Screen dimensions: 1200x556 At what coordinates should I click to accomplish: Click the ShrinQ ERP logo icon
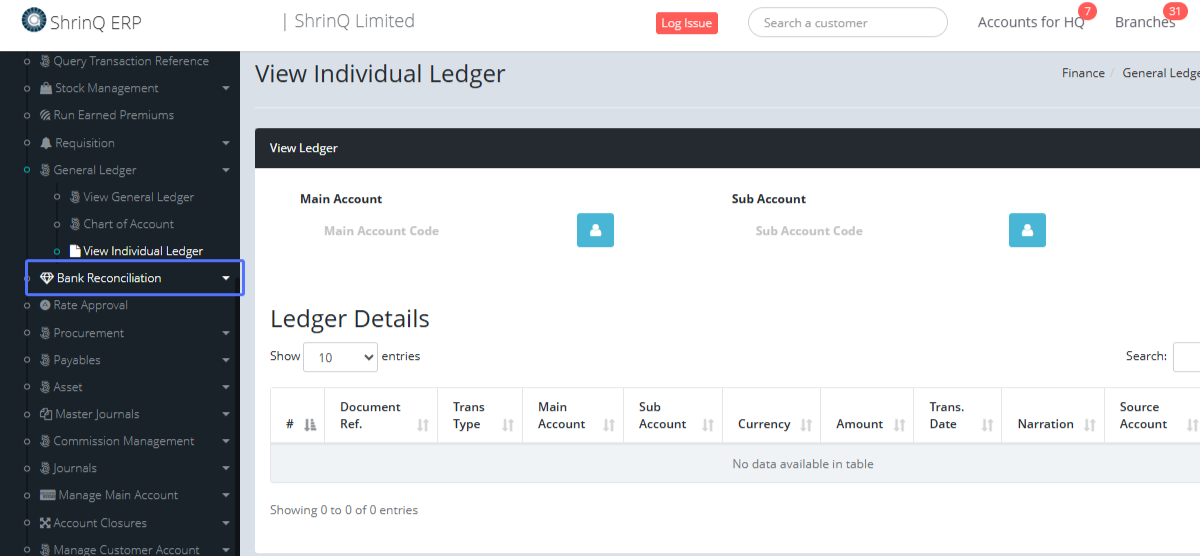click(x=34, y=20)
